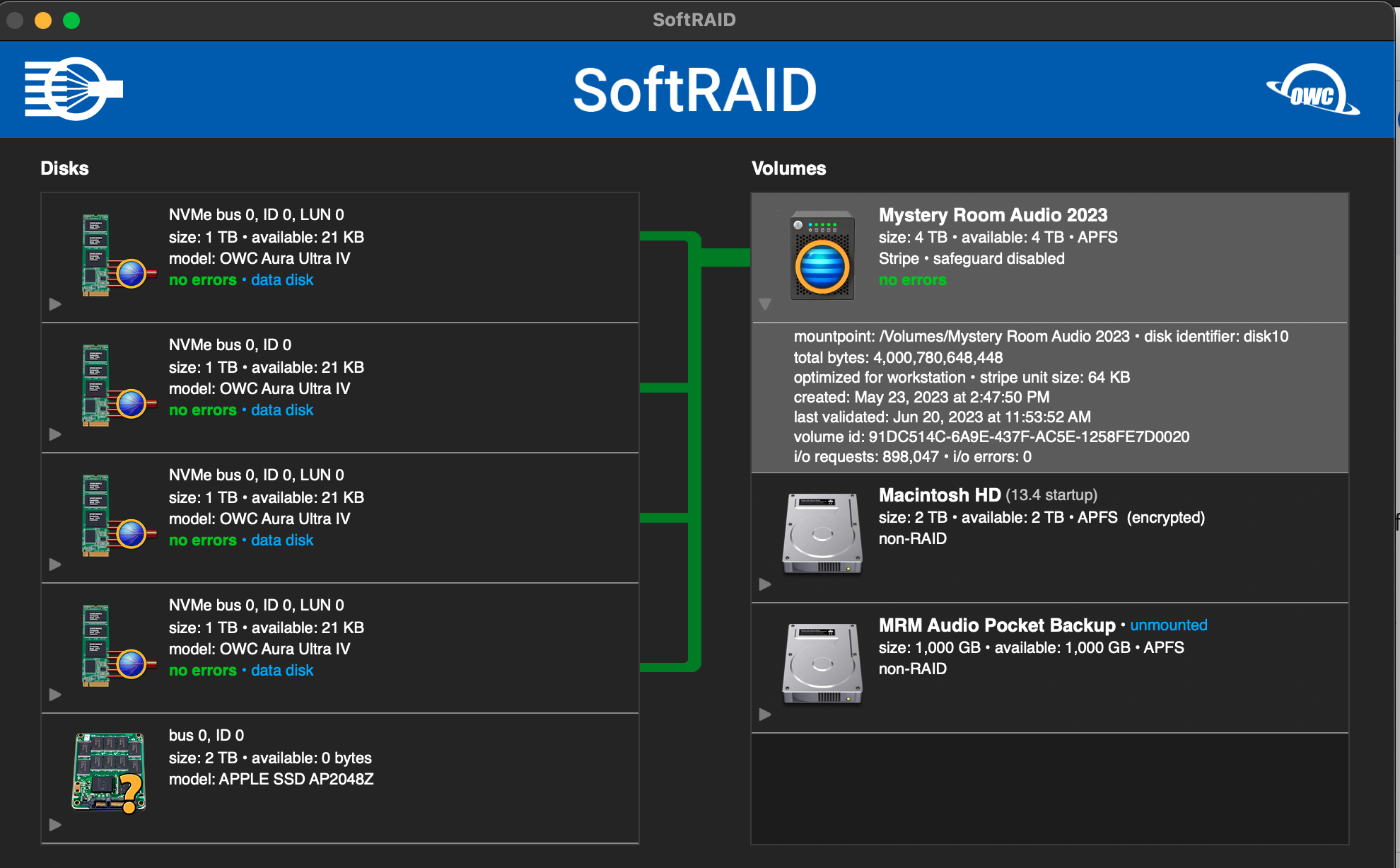Click the green zoom window button

pyautogui.click(x=71, y=21)
